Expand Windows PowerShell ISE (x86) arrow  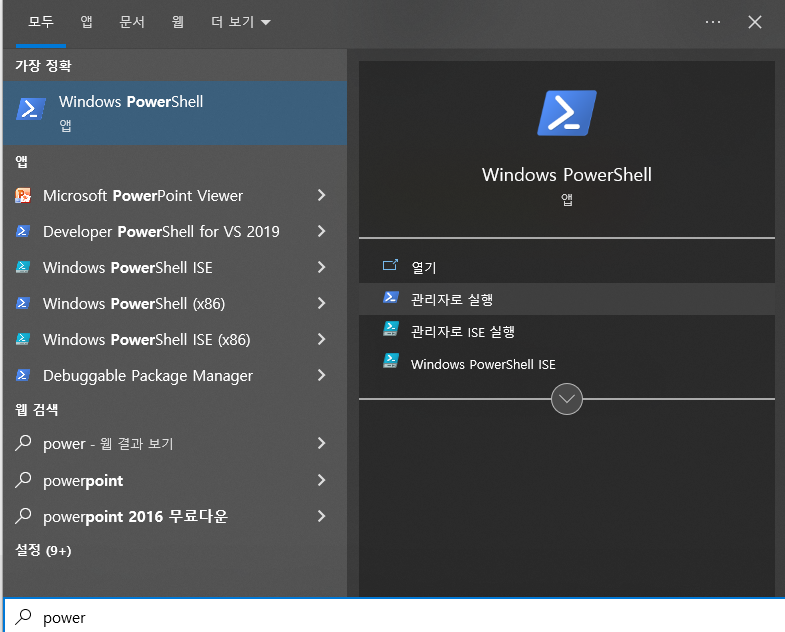(x=321, y=340)
